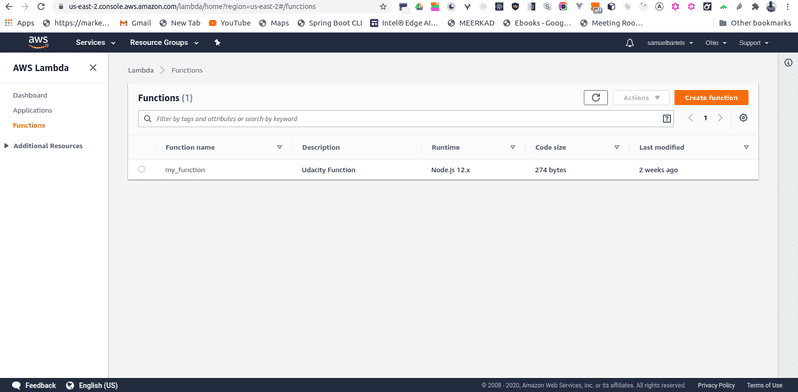Focus the filter by tags search field

tap(406, 119)
